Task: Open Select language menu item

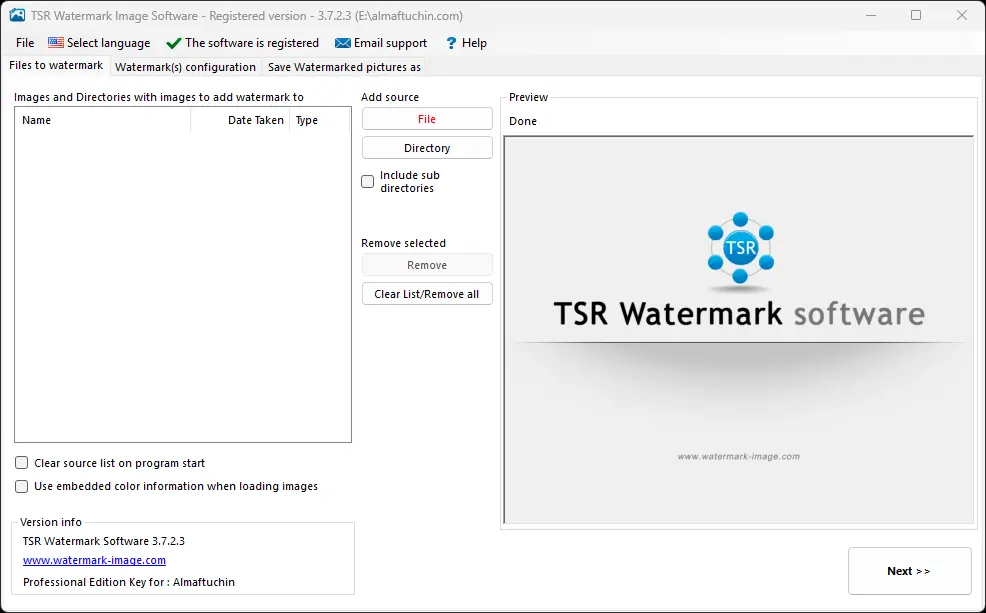Action: (99, 43)
